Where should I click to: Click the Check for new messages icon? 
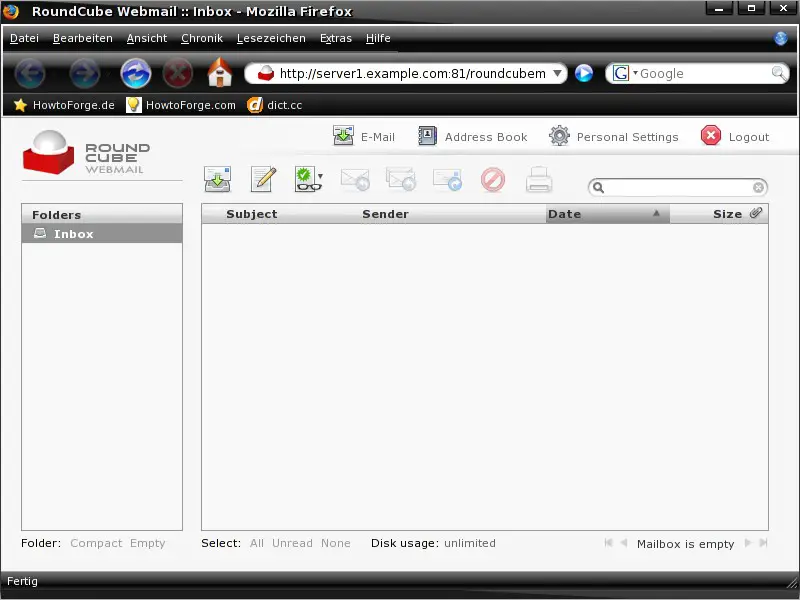217,179
